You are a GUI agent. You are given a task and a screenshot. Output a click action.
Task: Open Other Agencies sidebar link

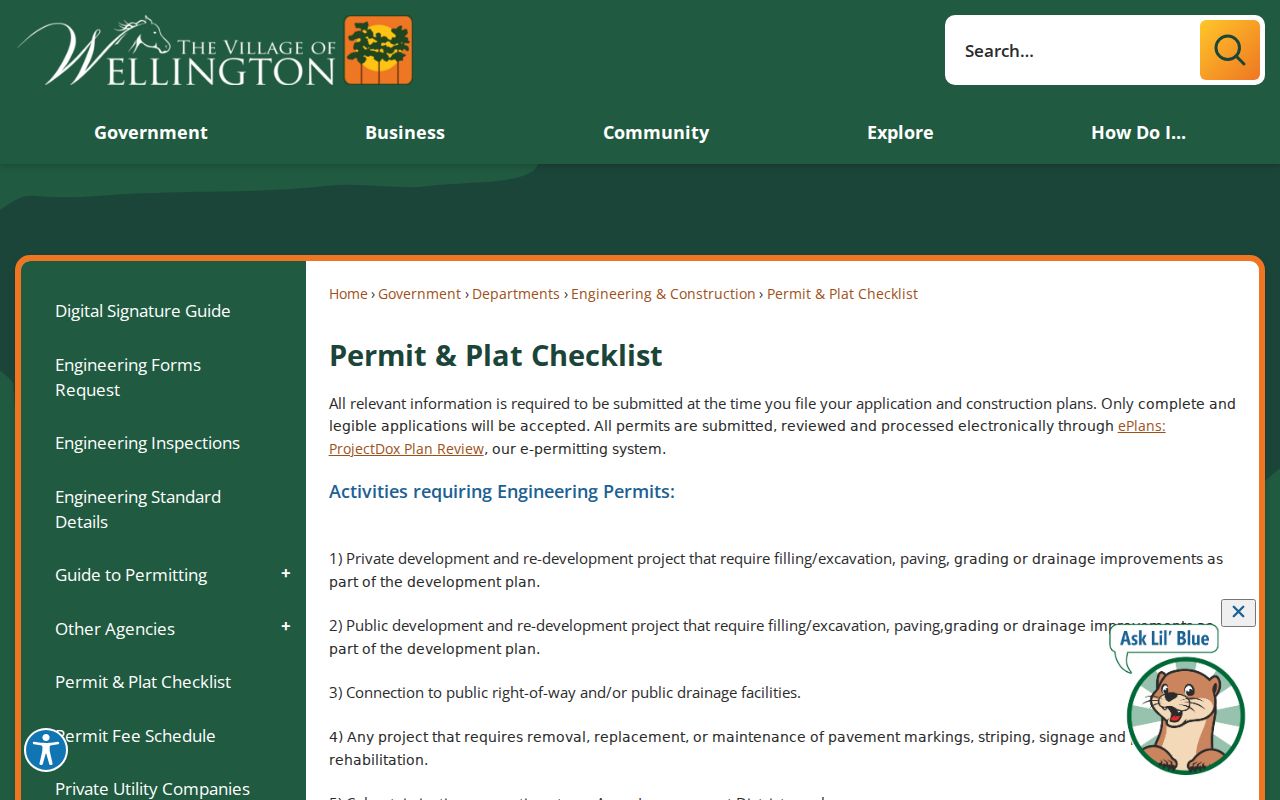click(x=115, y=629)
